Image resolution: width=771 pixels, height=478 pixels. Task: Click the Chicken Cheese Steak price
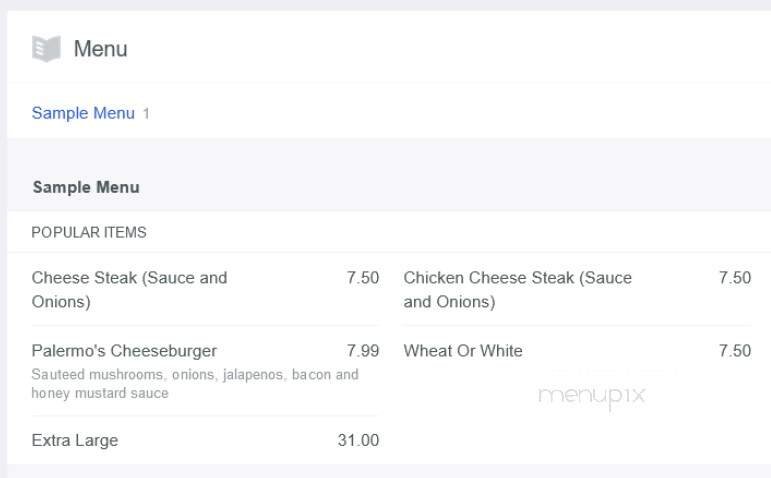coord(735,278)
